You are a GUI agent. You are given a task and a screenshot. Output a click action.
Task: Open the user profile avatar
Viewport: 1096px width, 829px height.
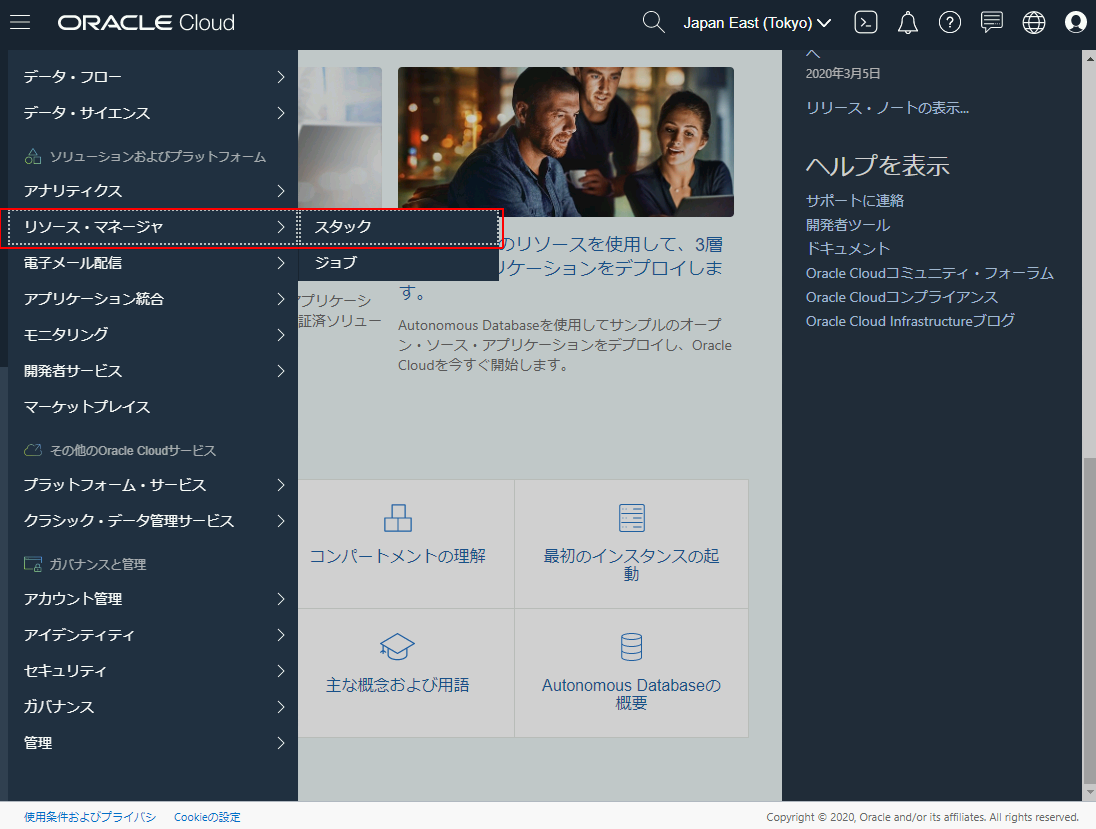[1075, 21]
